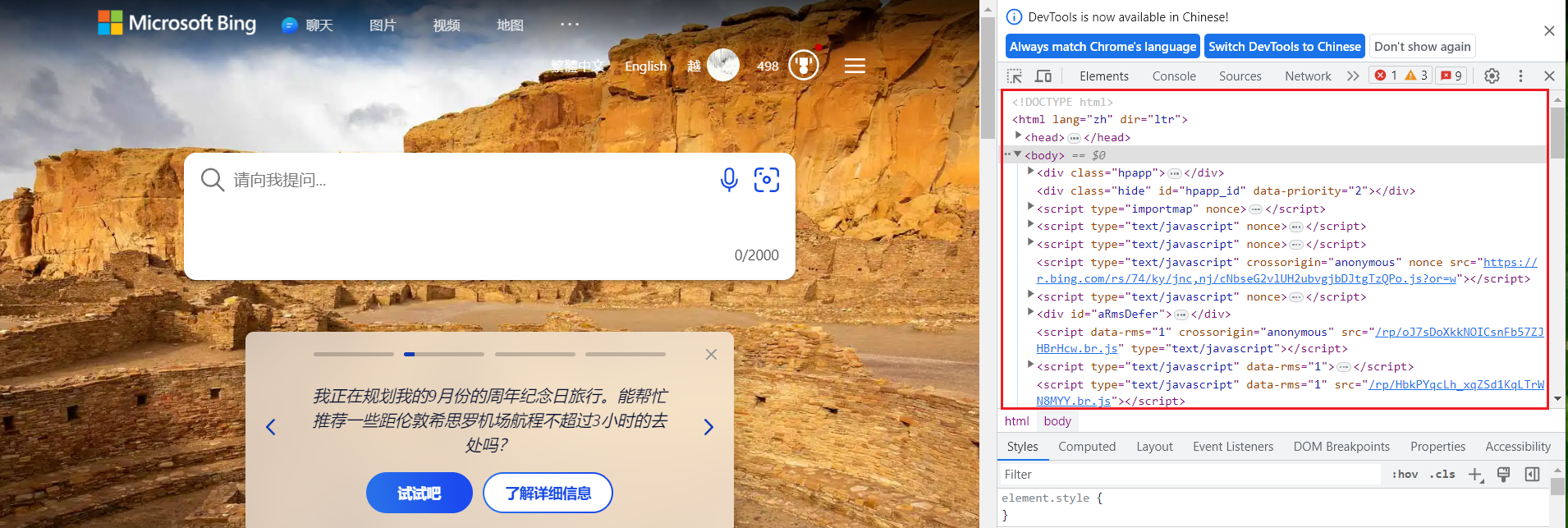This screenshot has width=1568, height=528.
Task: Open the 图片 (images) nav link
Action: [383, 25]
